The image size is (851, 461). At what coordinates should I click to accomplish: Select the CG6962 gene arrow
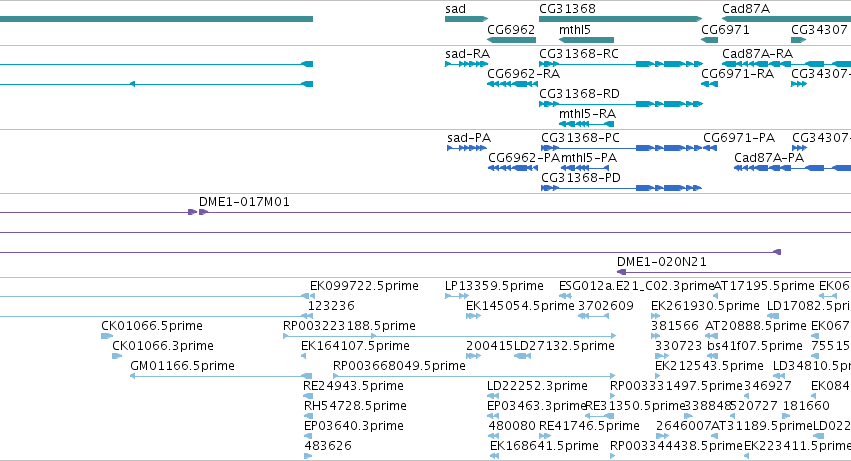click(511, 40)
